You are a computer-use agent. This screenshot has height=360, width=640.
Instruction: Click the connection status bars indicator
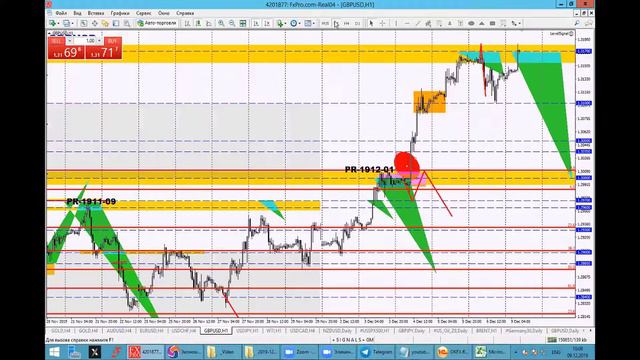(552, 340)
